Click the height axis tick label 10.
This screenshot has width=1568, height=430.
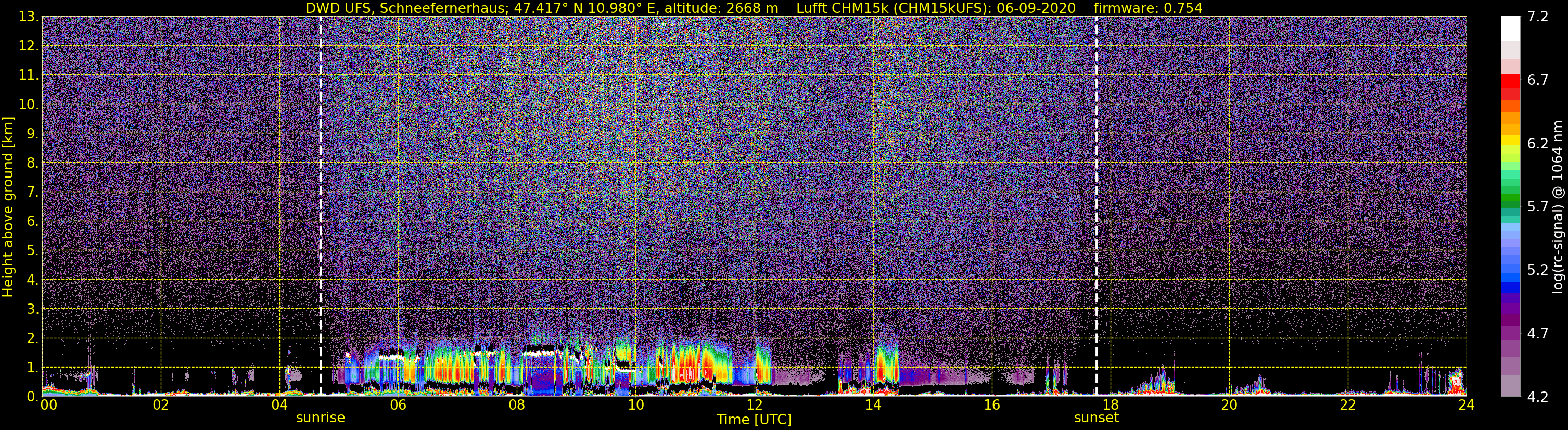coord(28,105)
